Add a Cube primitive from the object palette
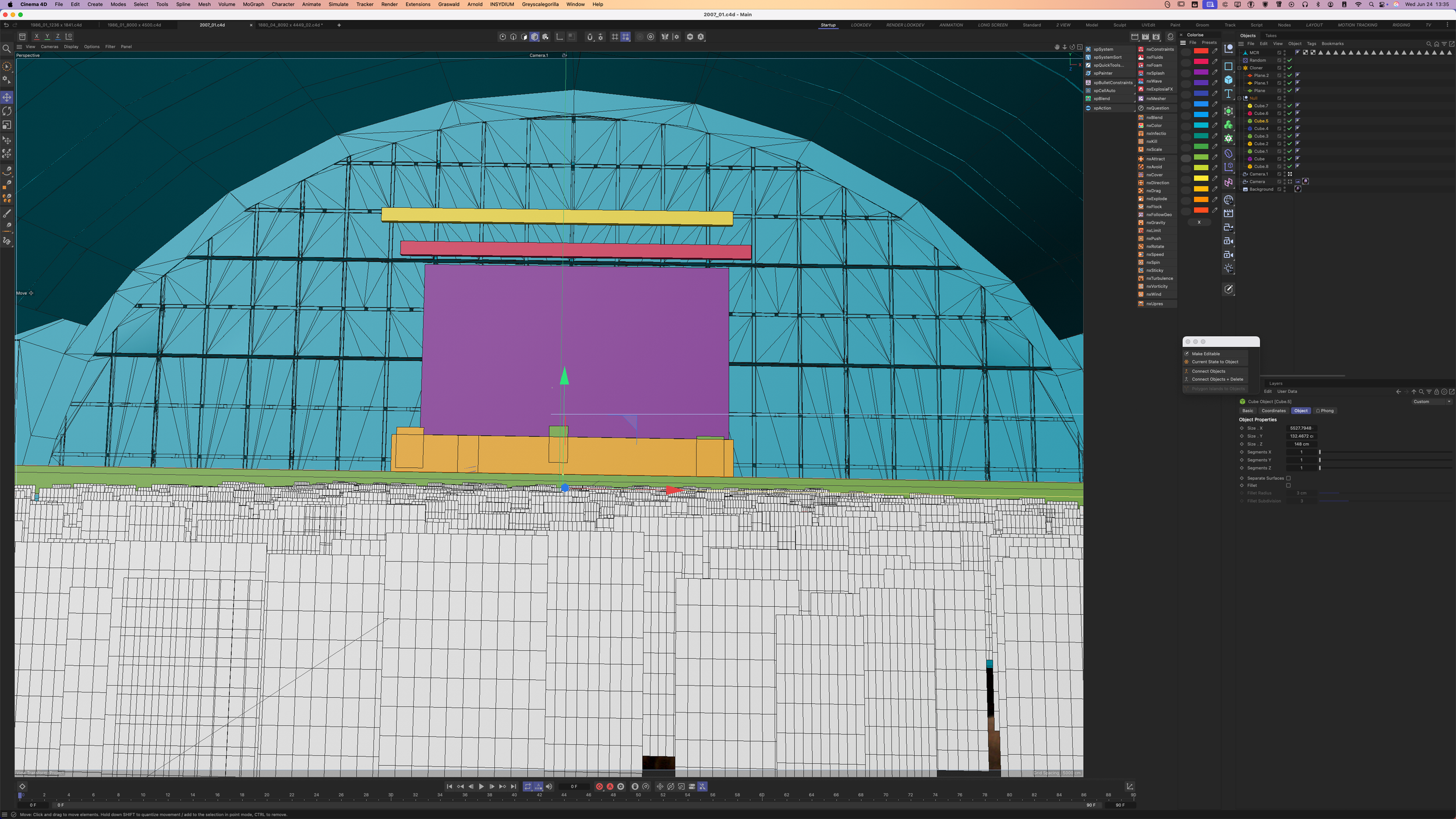 1228,80
